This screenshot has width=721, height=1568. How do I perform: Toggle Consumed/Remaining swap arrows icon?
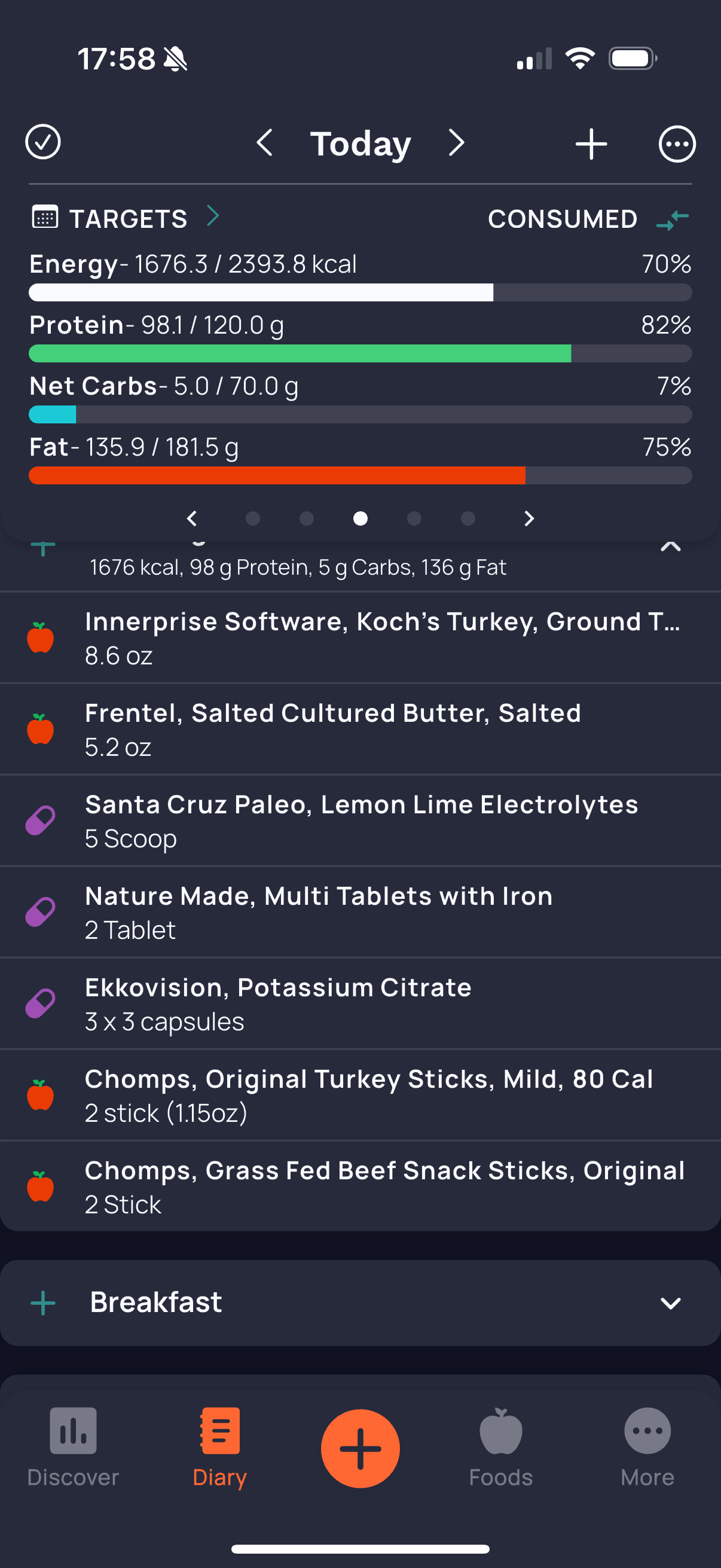[673, 219]
